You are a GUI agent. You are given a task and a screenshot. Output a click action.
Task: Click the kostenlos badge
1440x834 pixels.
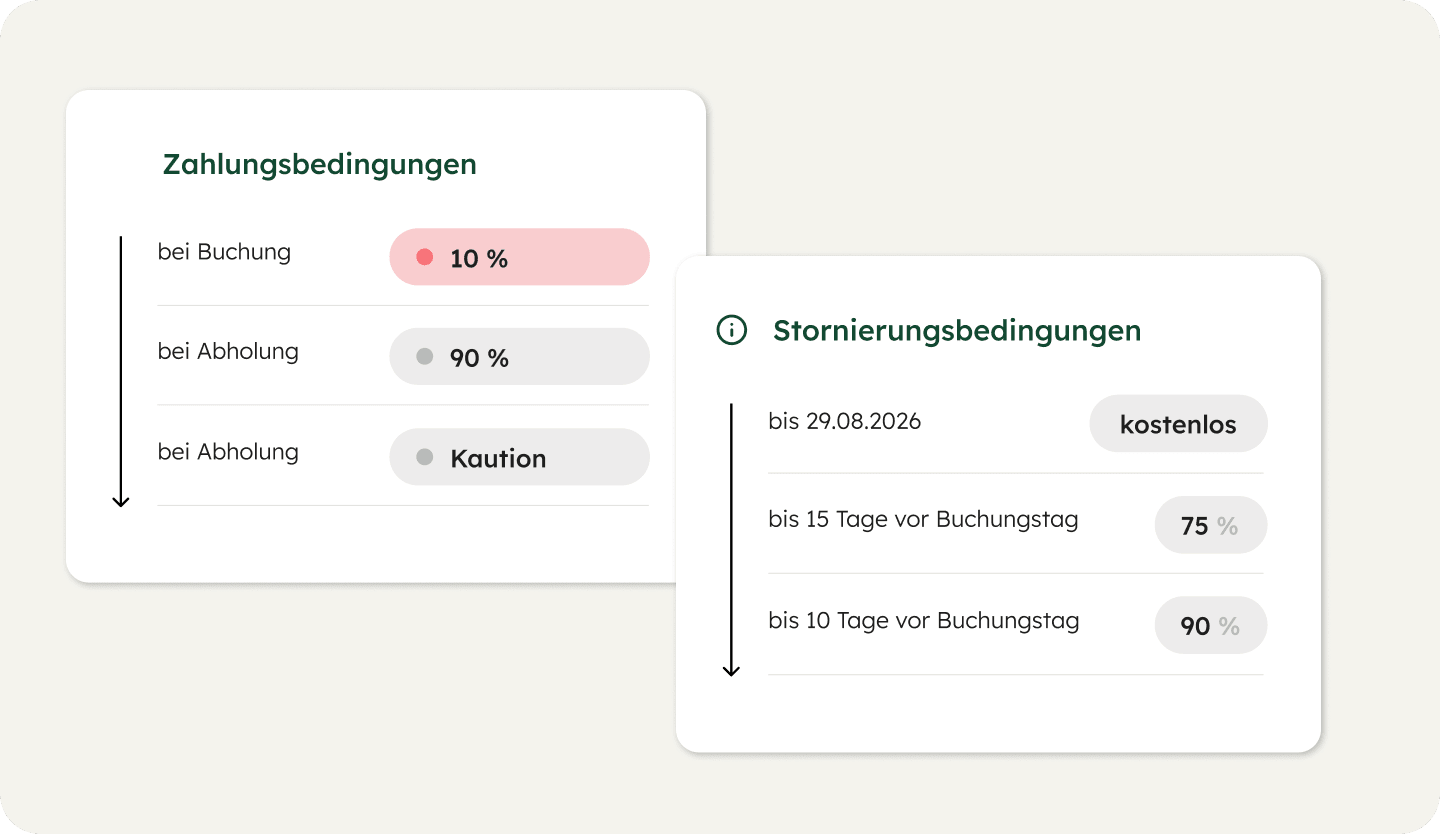pyautogui.click(x=1178, y=424)
